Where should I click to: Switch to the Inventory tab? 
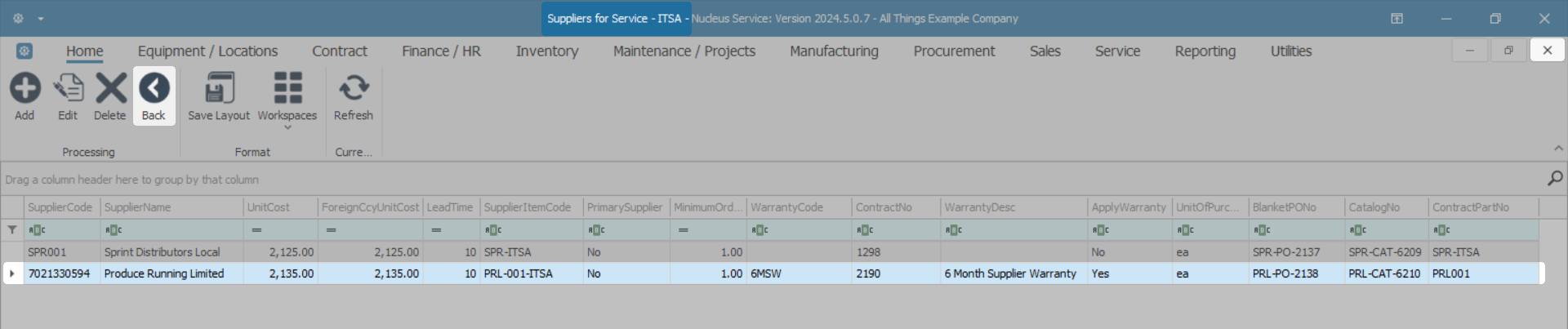click(x=546, y=51)
